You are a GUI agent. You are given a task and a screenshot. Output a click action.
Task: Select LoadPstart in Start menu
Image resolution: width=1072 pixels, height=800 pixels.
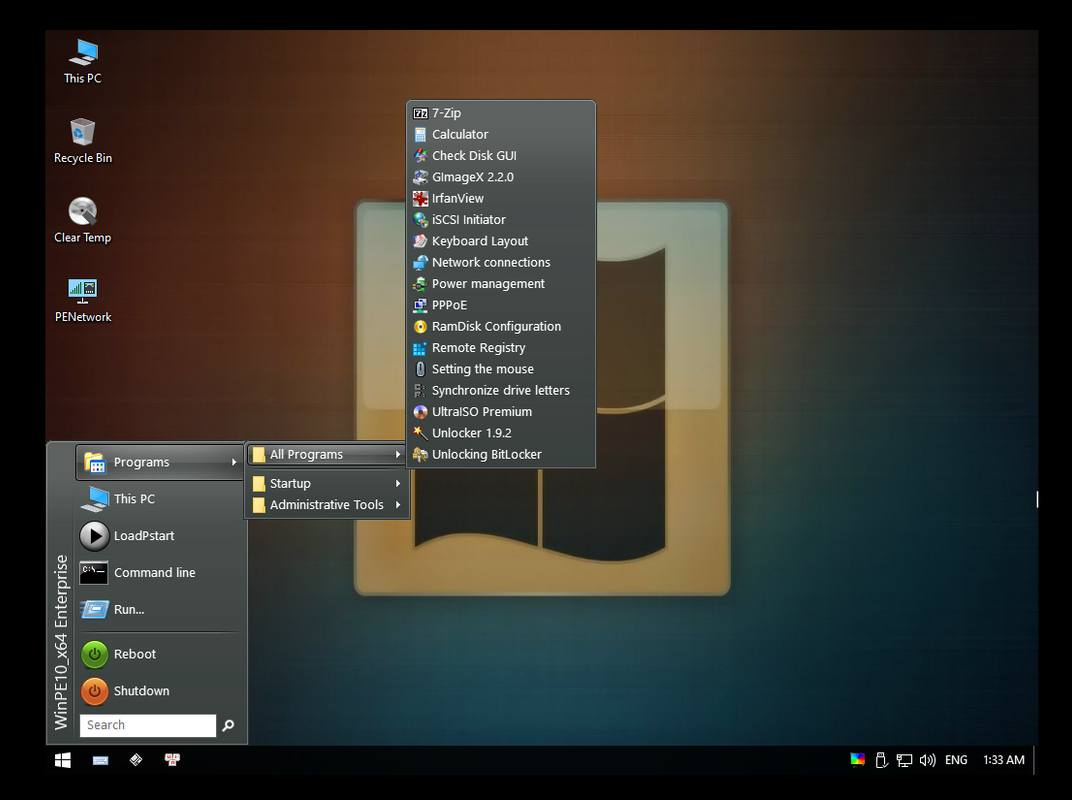pyautogui.click(x=159, y=536)
